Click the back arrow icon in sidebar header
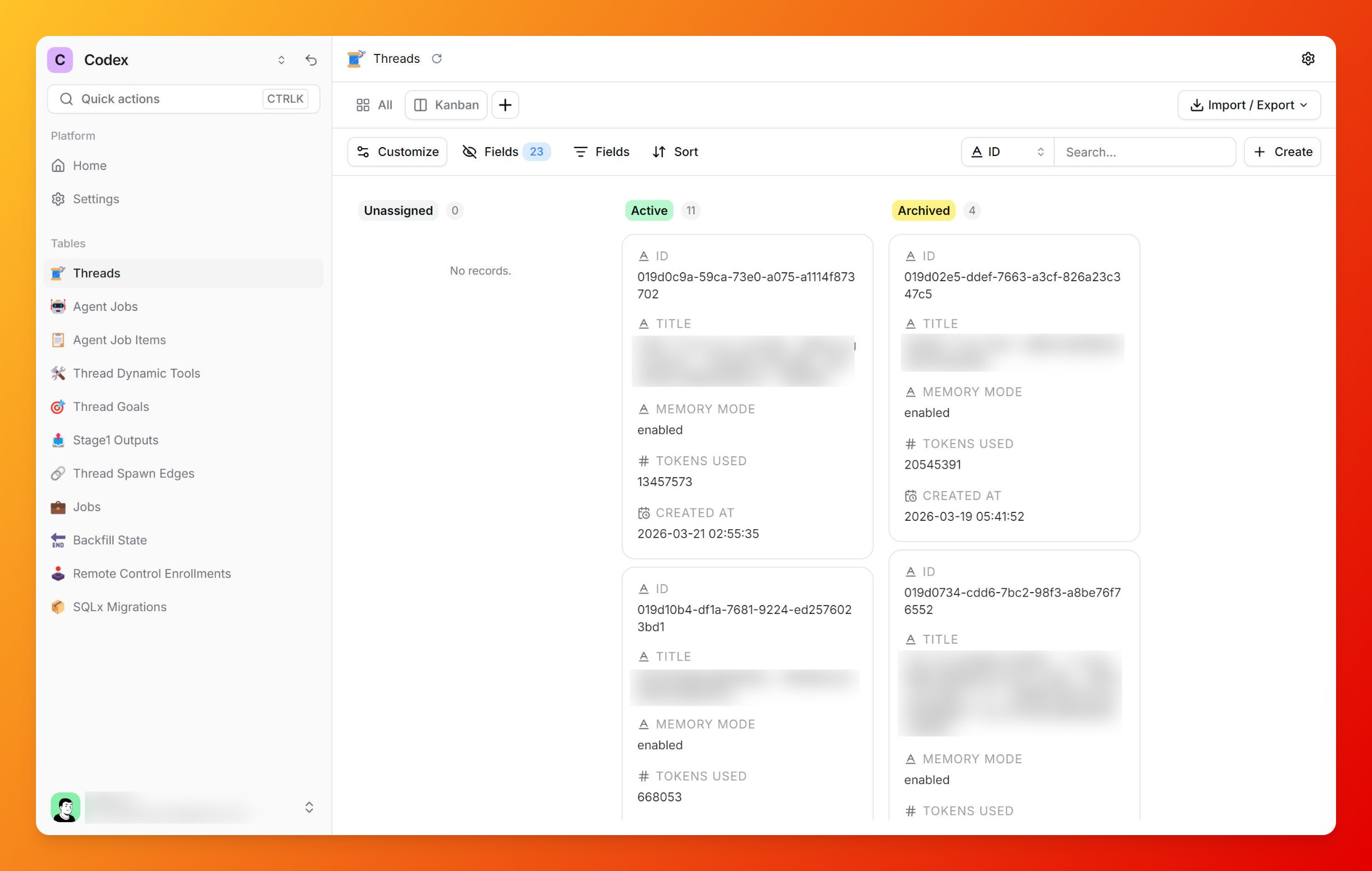1372x871 pixels. [311, 60]
